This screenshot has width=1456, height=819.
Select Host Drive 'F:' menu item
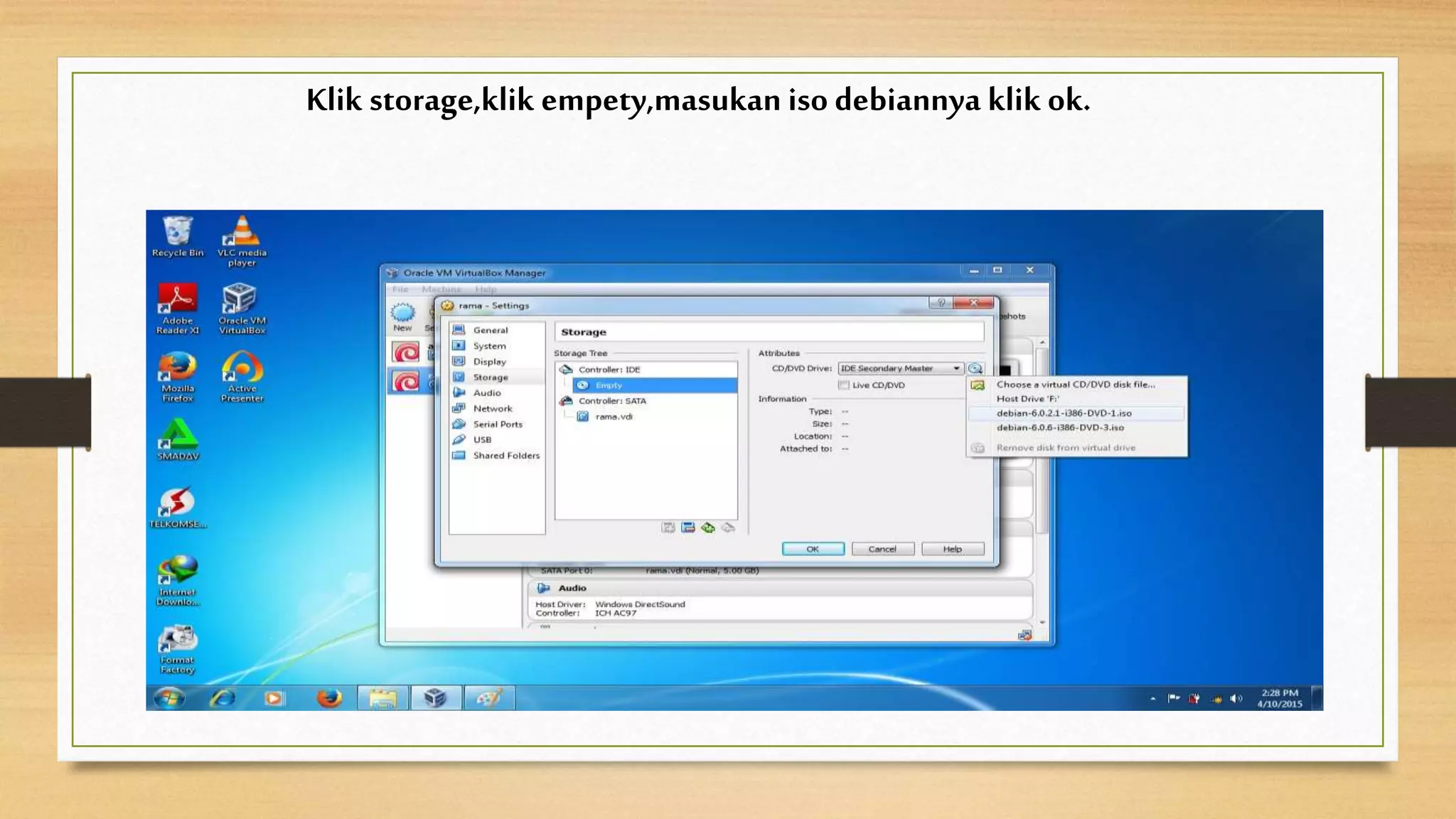click(1076, 399)
